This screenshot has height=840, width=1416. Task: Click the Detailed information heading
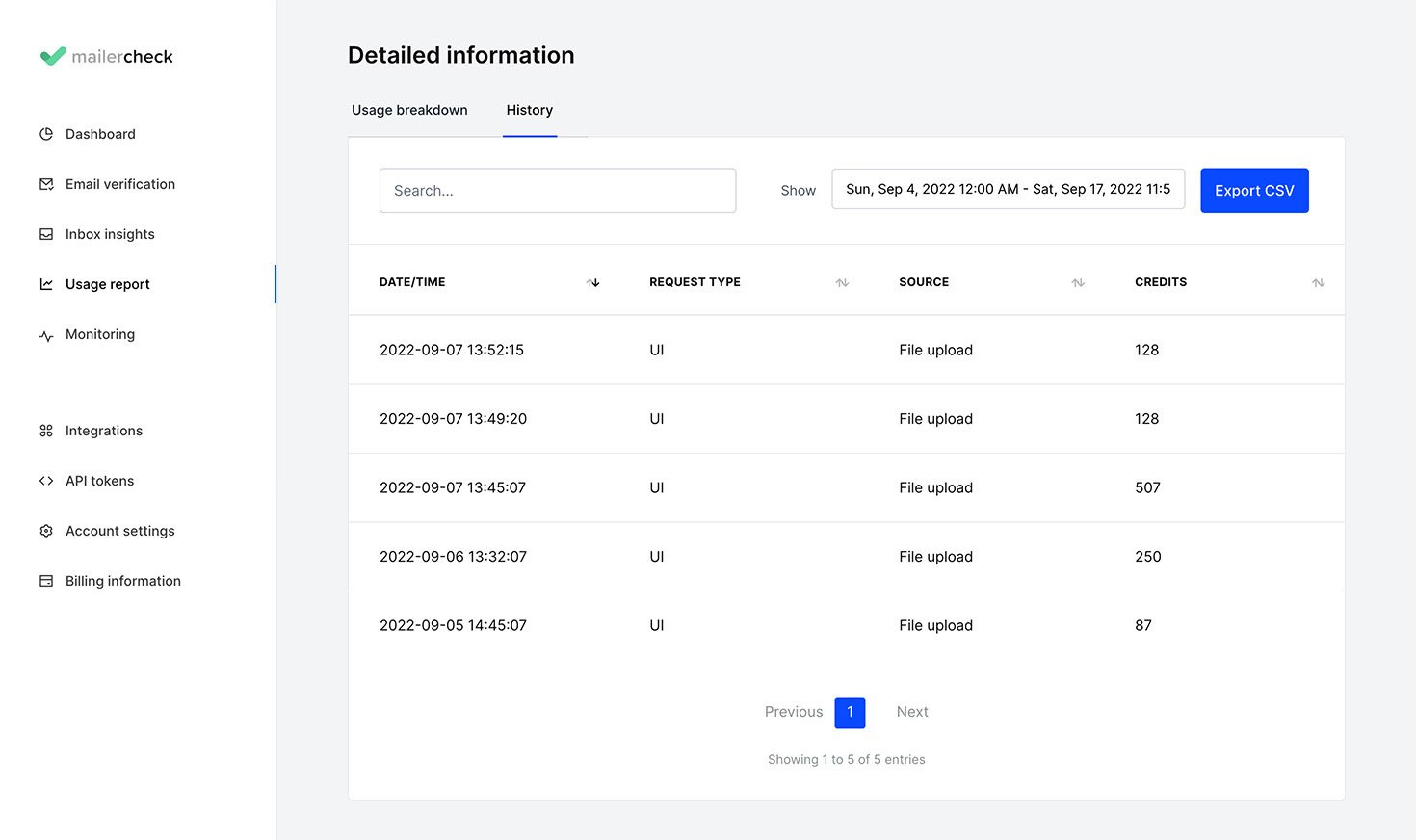click(461, 55)
